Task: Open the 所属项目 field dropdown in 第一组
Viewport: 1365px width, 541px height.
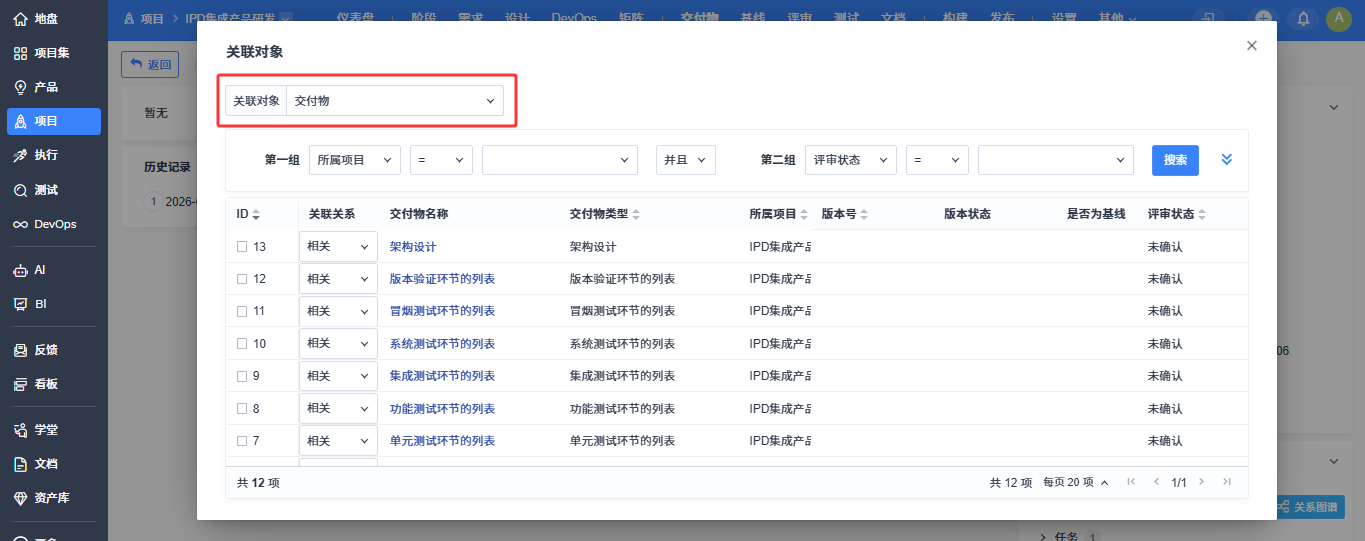Action: (355, 160)
